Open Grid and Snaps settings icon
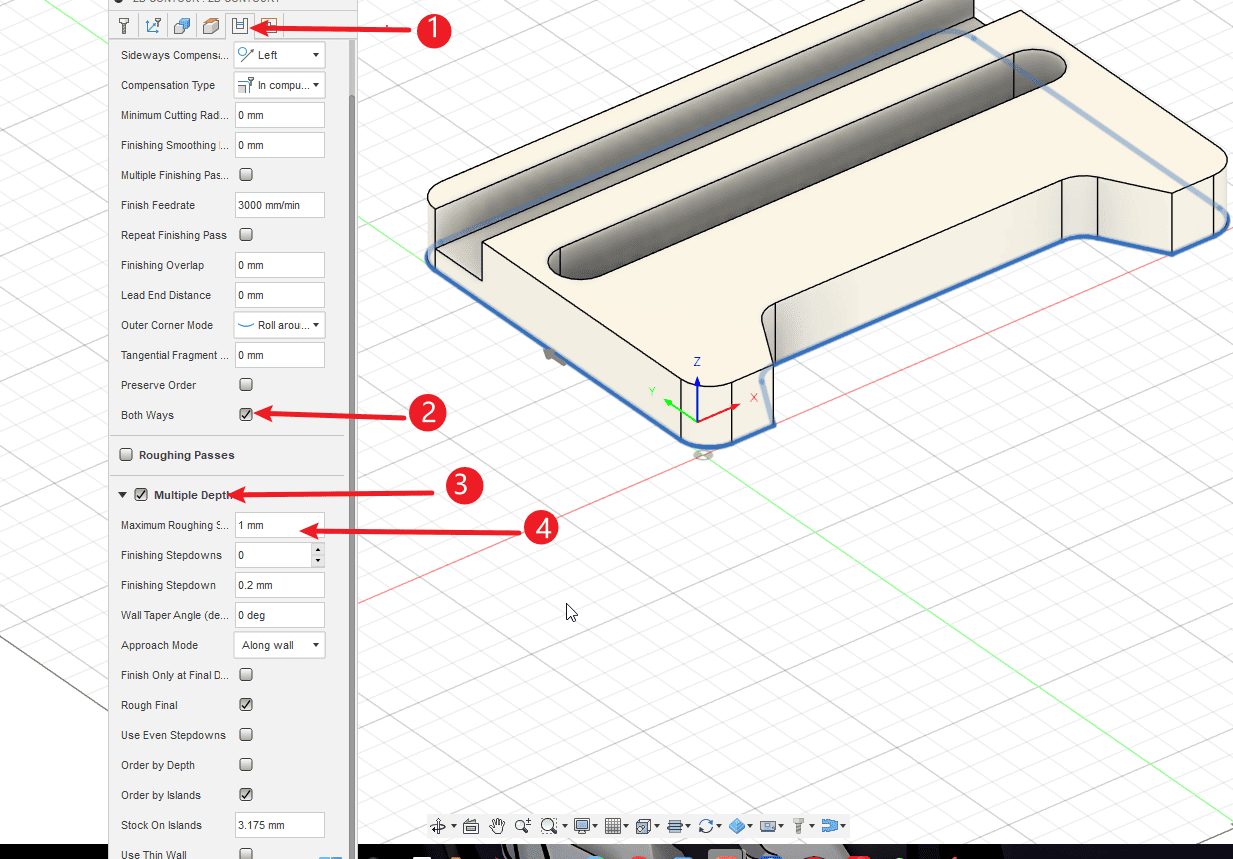The width and height of the screenshot is (1233, 859). coord(614,826)
